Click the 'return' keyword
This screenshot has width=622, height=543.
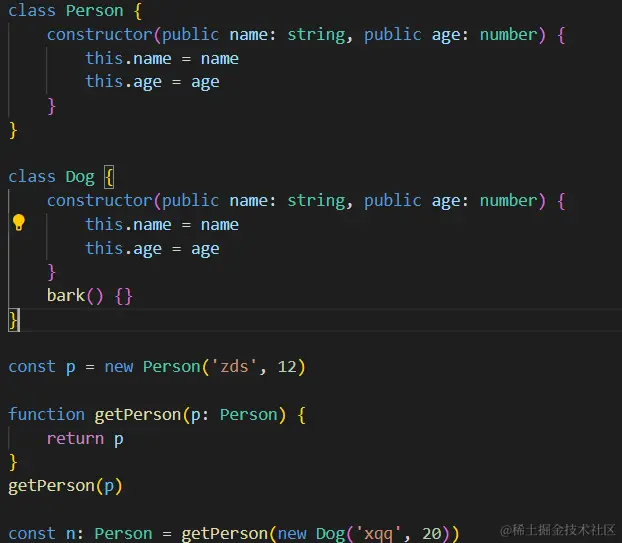[x=75, y=439]
